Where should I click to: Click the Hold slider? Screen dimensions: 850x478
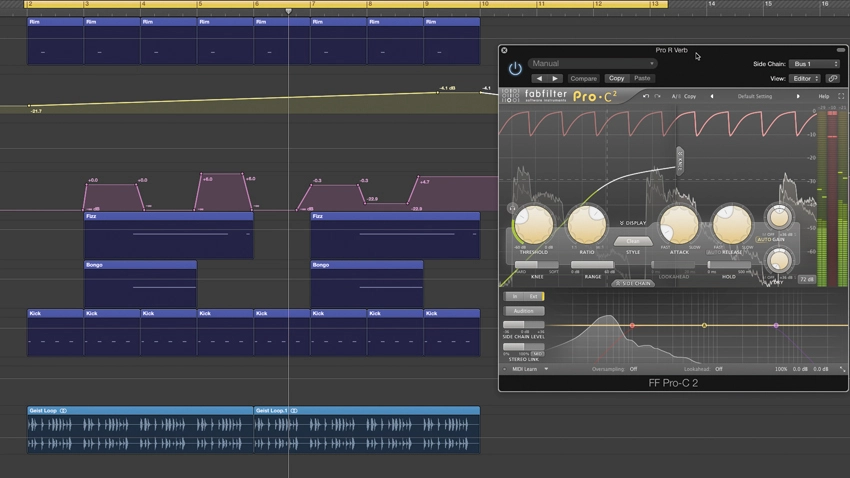point(729,264)
